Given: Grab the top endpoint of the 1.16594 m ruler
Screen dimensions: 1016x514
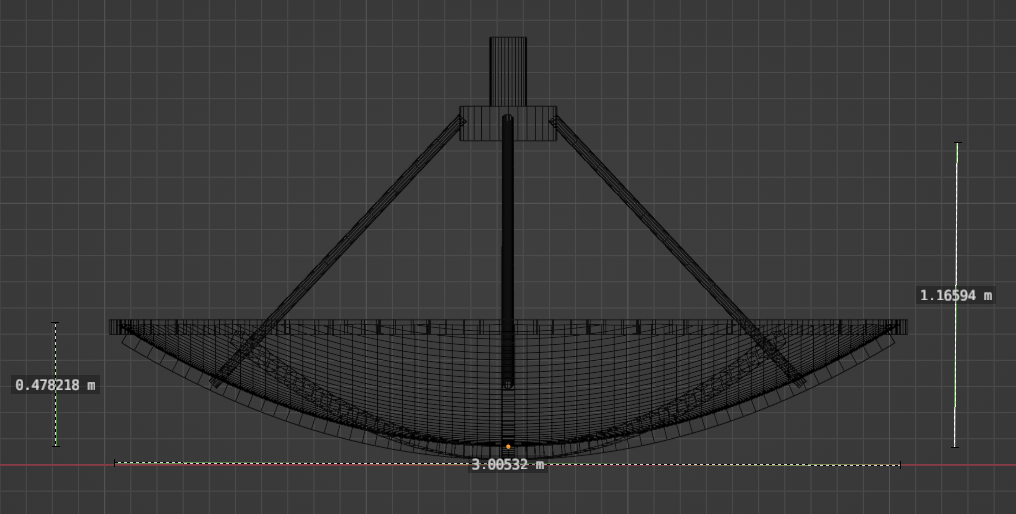Looking at the screenshot, I should coord(957,143).
